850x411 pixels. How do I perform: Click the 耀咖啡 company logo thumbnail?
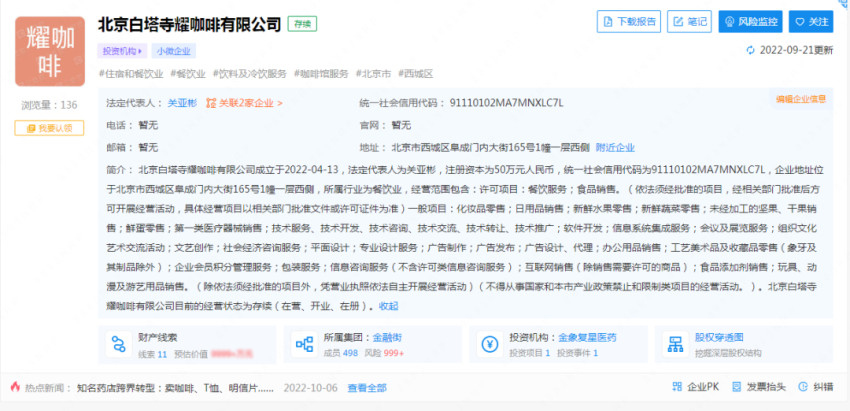50,52
